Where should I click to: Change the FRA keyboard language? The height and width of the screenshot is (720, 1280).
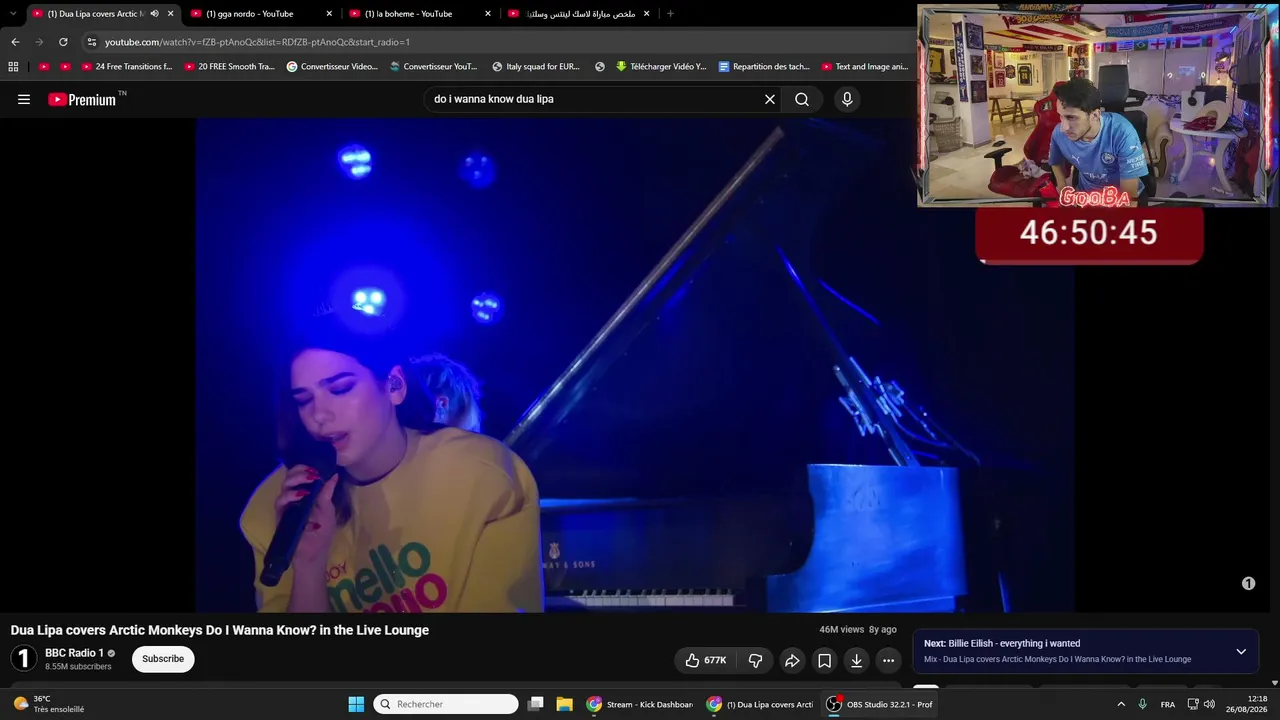point(1167,704)
